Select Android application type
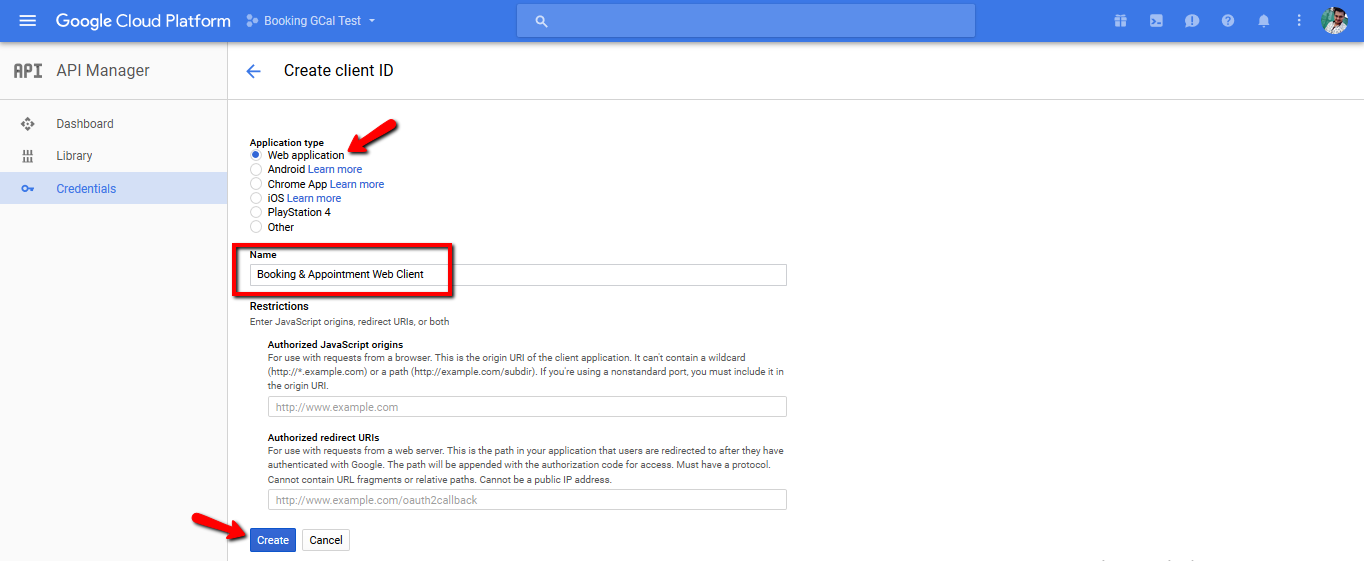This screenshot has width=1364, height=561. click(256, 170)
